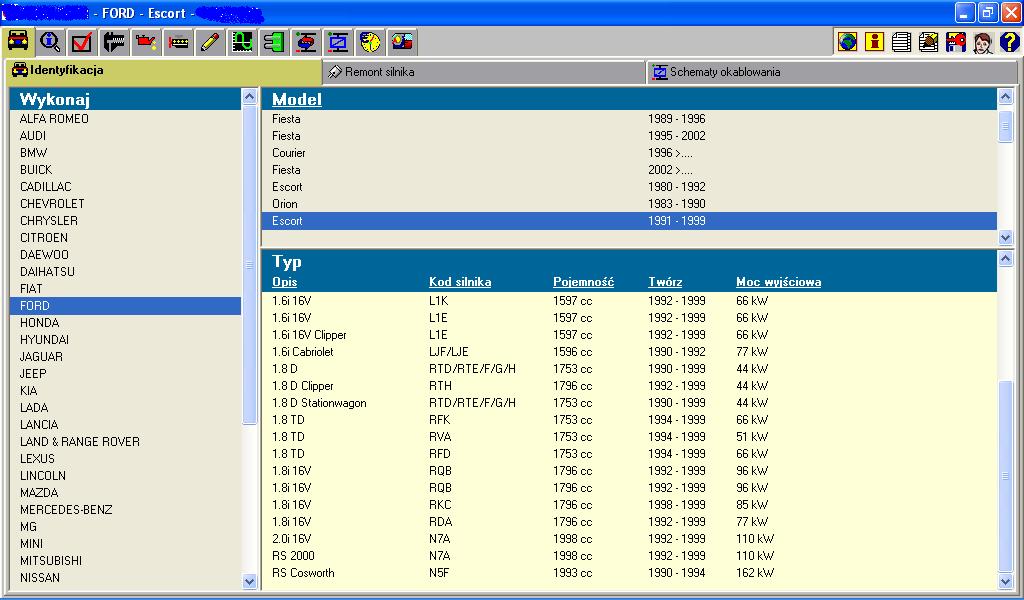Choose BMW from the make list
1024x600 pixels.
[125, 153]
